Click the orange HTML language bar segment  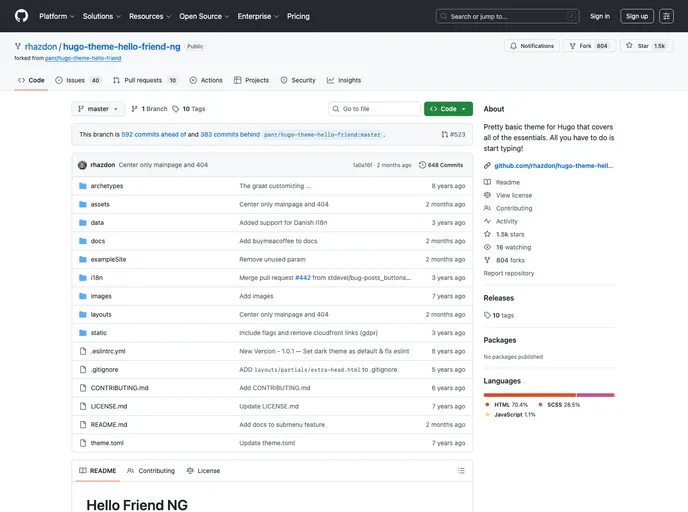tap(529, 395)
